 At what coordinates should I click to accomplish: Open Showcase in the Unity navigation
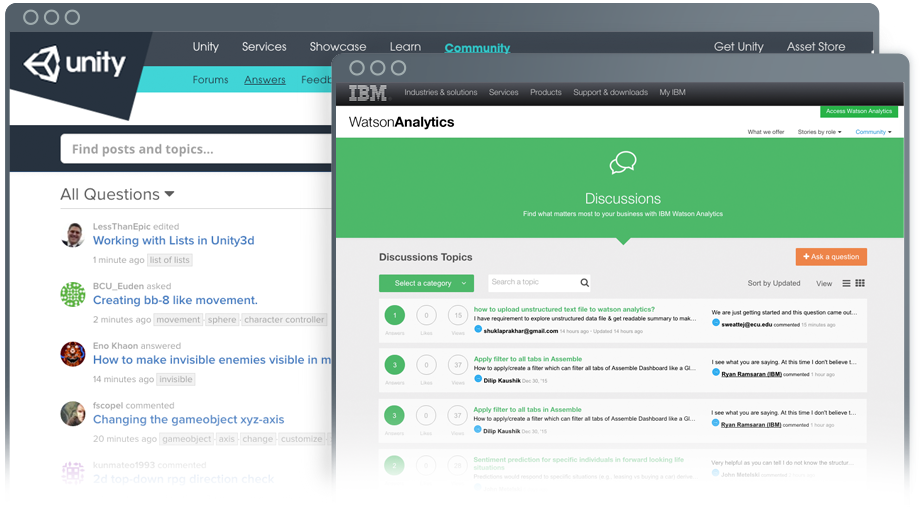(338, 47)
